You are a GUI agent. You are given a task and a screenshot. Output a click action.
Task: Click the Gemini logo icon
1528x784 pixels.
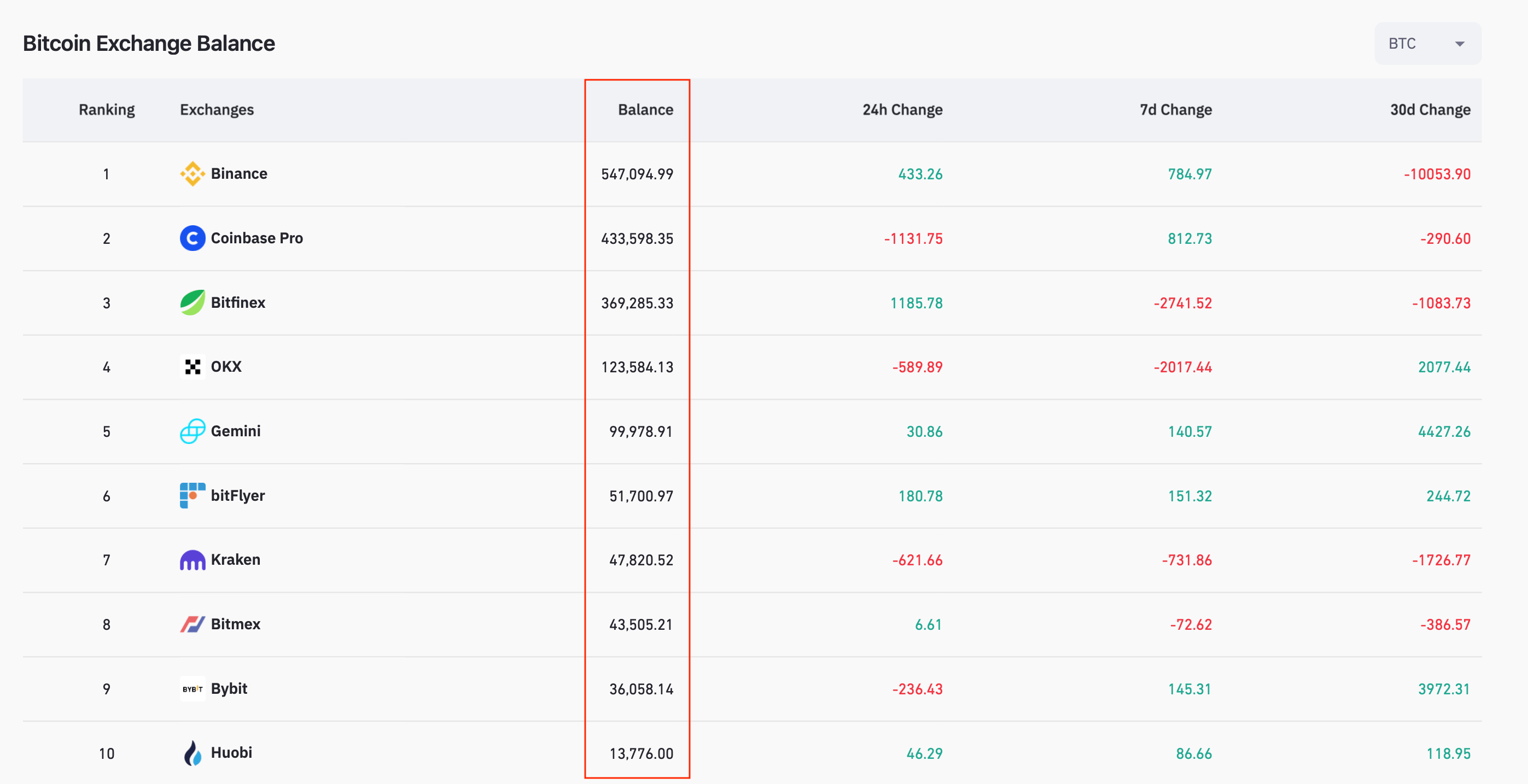point(192,431)
